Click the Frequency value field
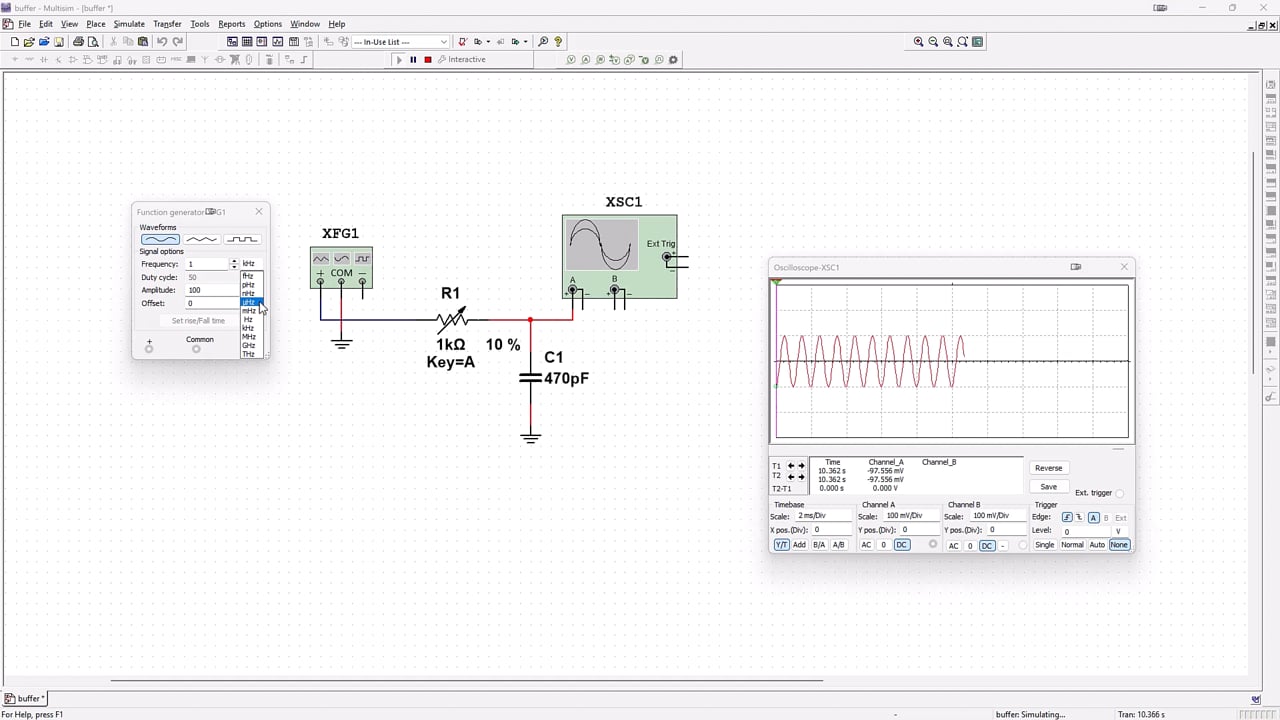 coord(207,264)
